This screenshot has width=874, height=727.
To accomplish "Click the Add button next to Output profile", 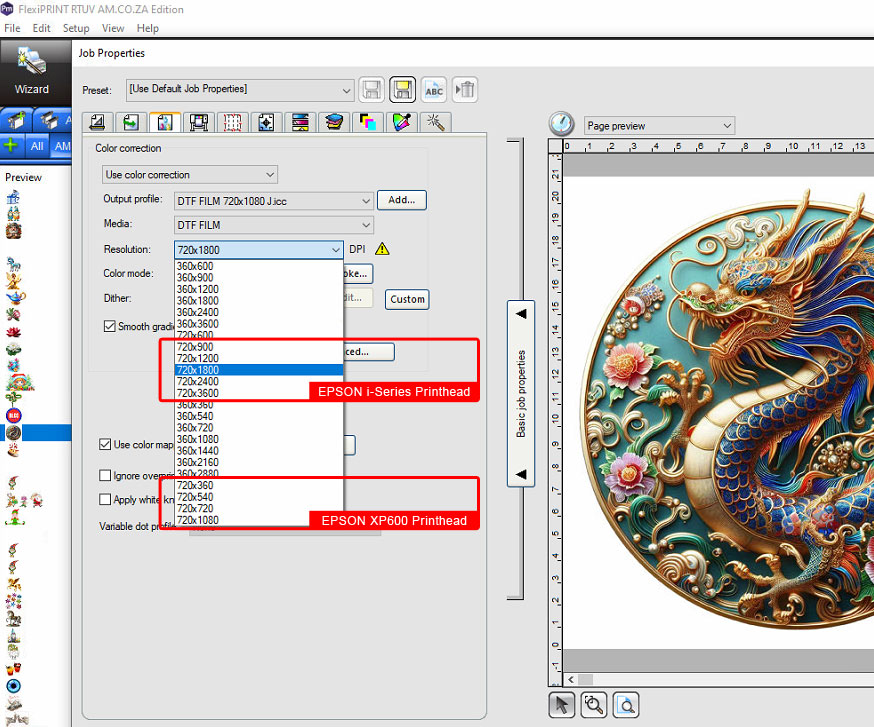I will (401, 200).
